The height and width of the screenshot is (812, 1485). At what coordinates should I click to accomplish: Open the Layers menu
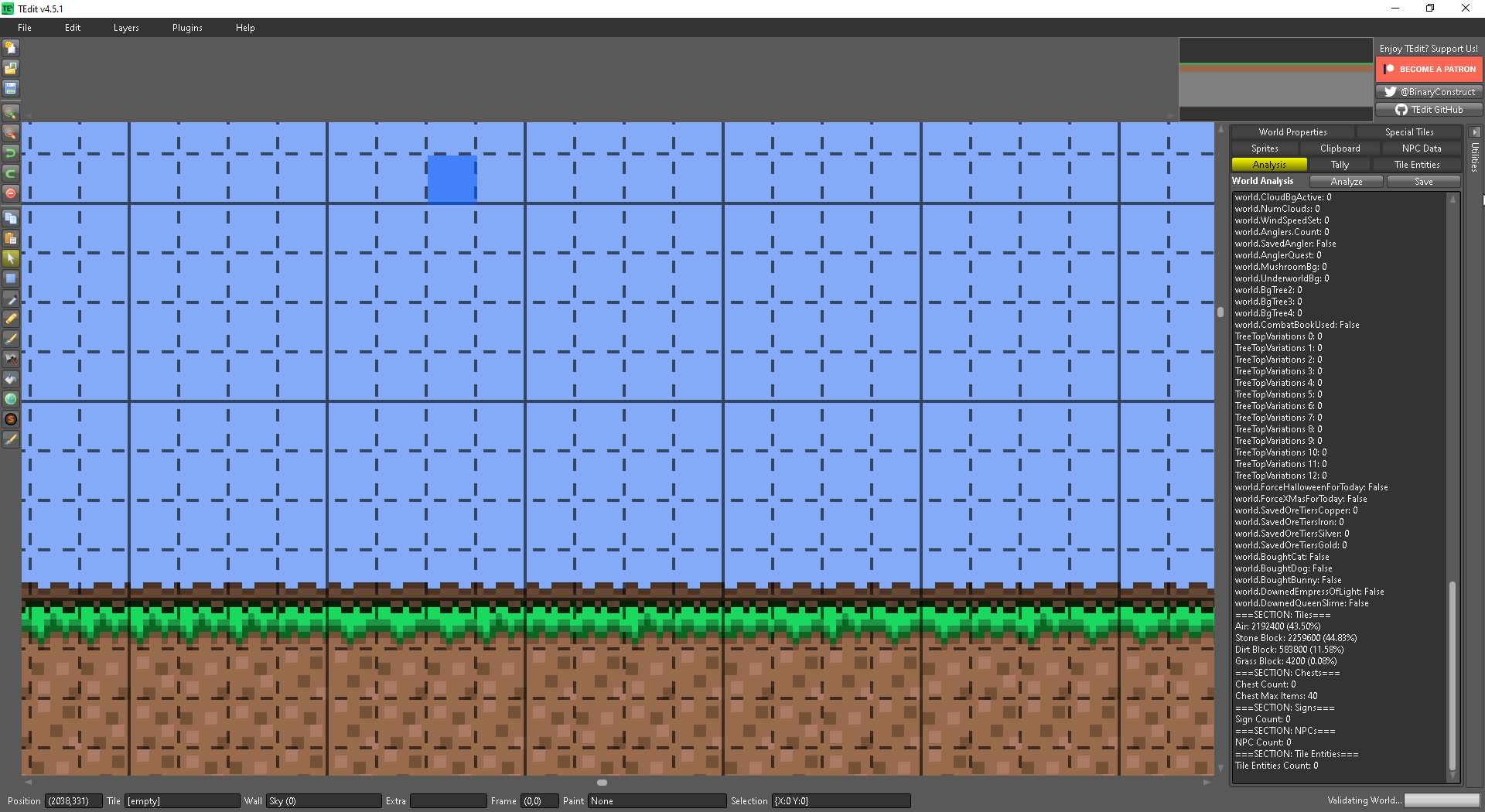pos(126,27)
